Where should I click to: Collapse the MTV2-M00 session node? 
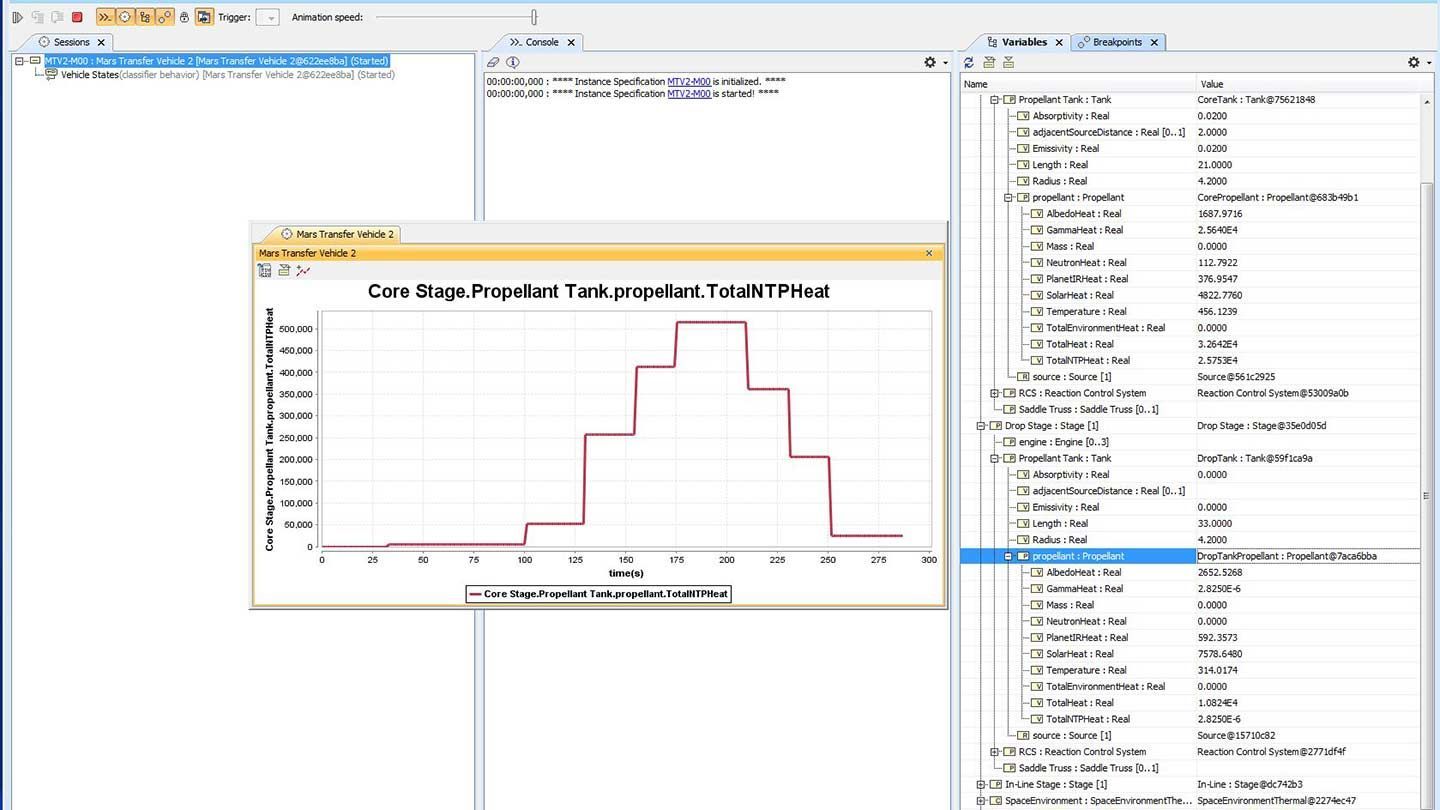[21, 61]
